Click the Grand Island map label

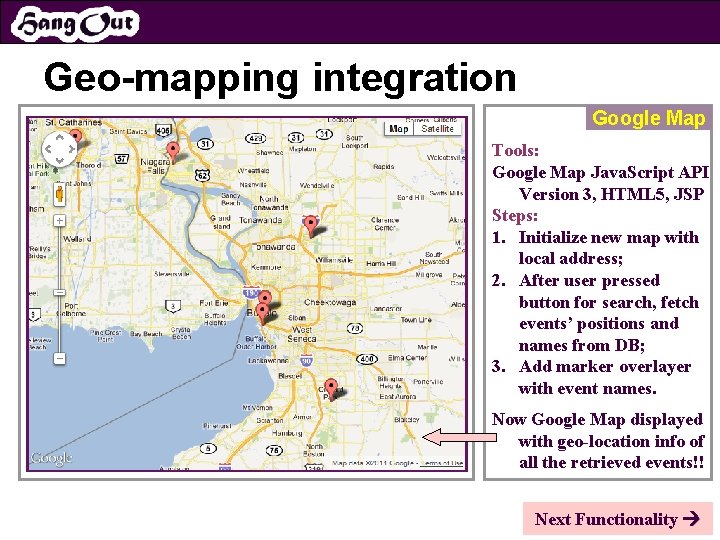click(x=221, y=222)
